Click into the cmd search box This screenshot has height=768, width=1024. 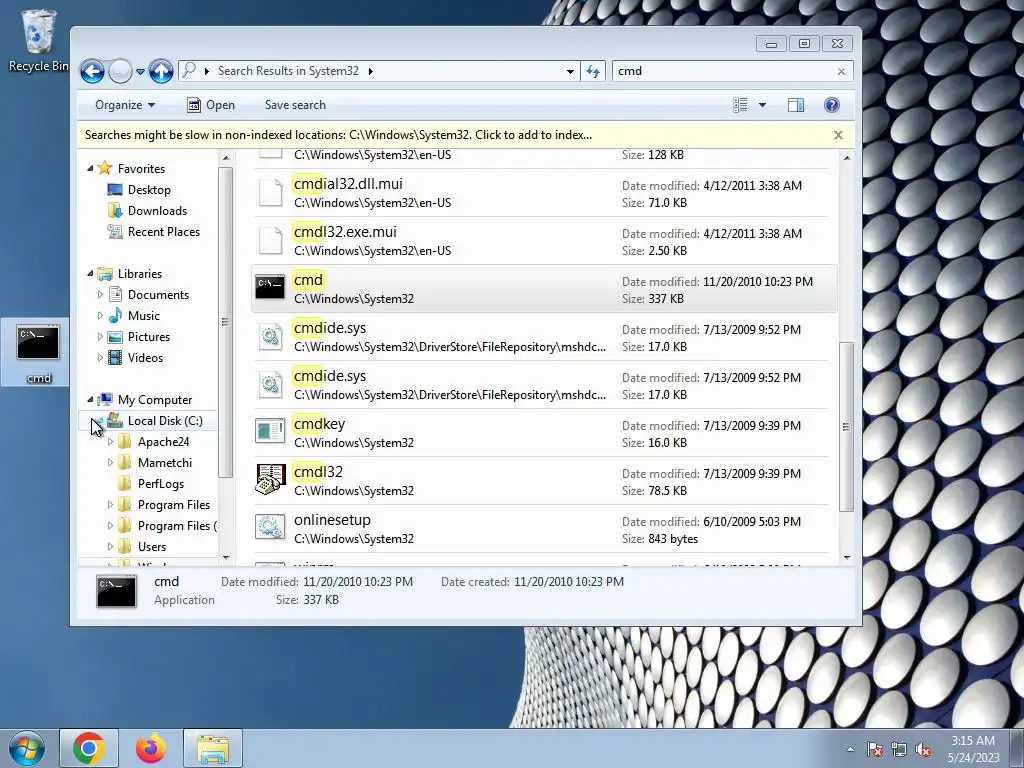click(724, 71)
